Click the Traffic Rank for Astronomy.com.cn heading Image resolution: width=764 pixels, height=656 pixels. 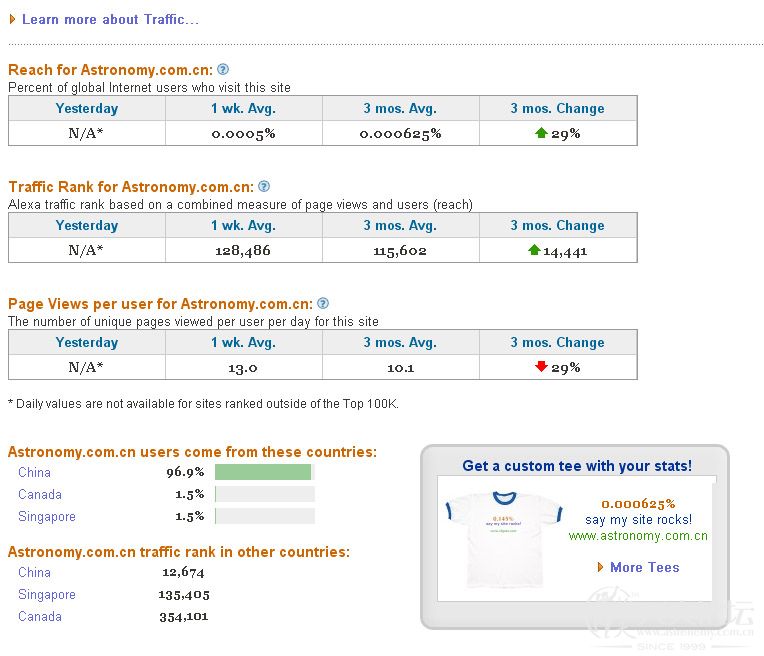tap(131, 187)
